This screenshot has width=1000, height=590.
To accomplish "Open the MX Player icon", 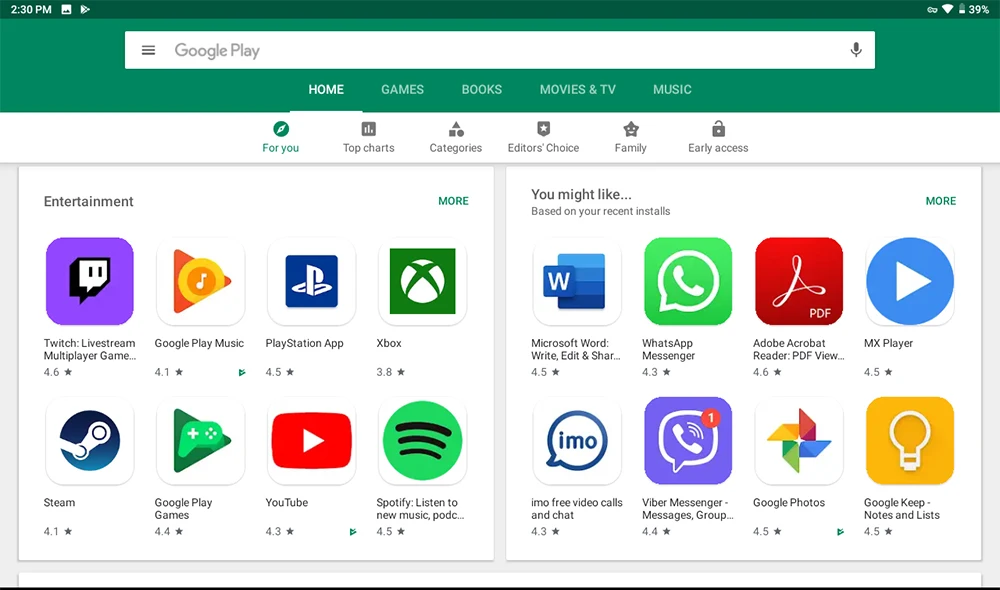I will 910,281.
